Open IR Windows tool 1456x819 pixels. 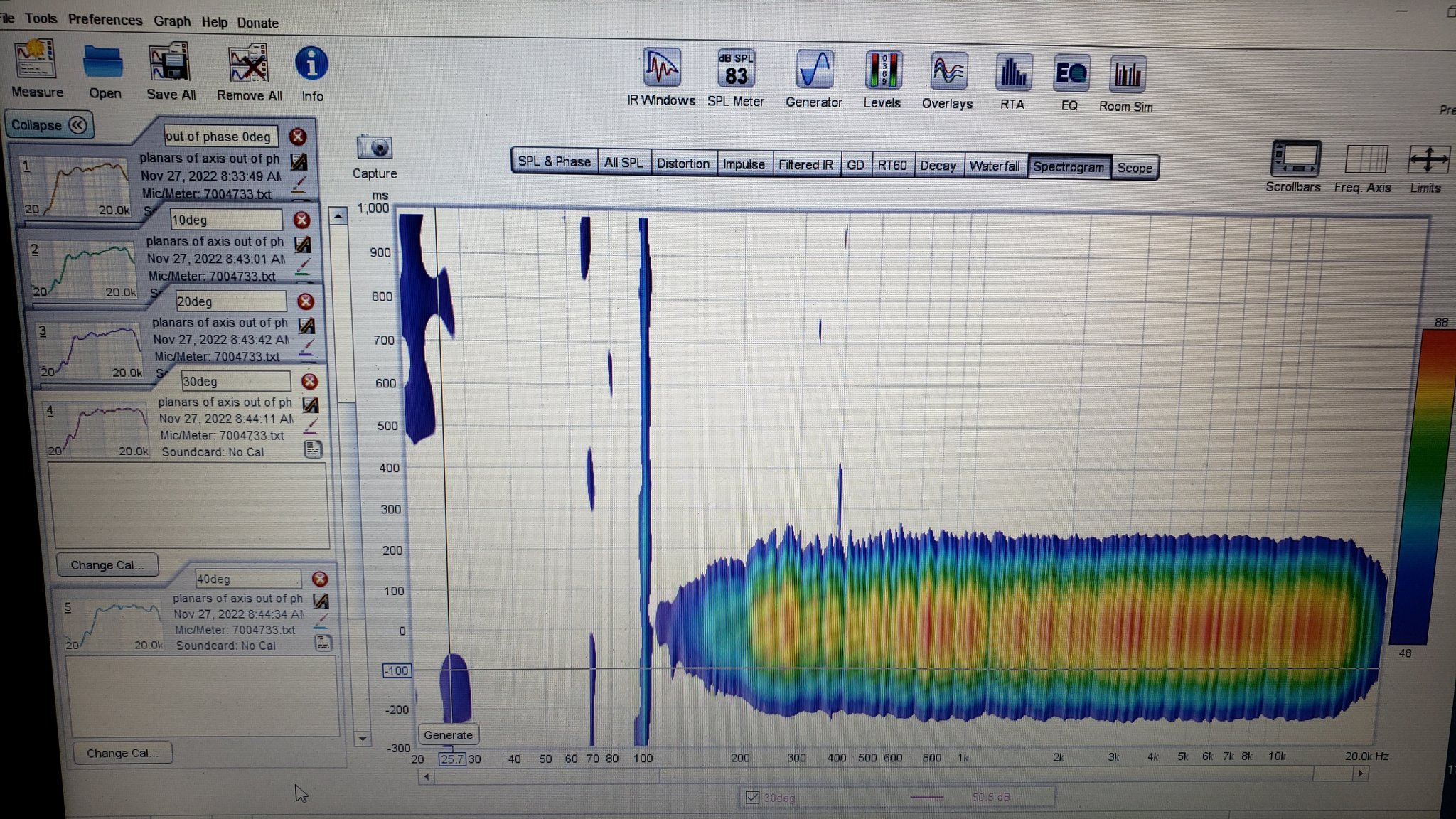[662, 69]
